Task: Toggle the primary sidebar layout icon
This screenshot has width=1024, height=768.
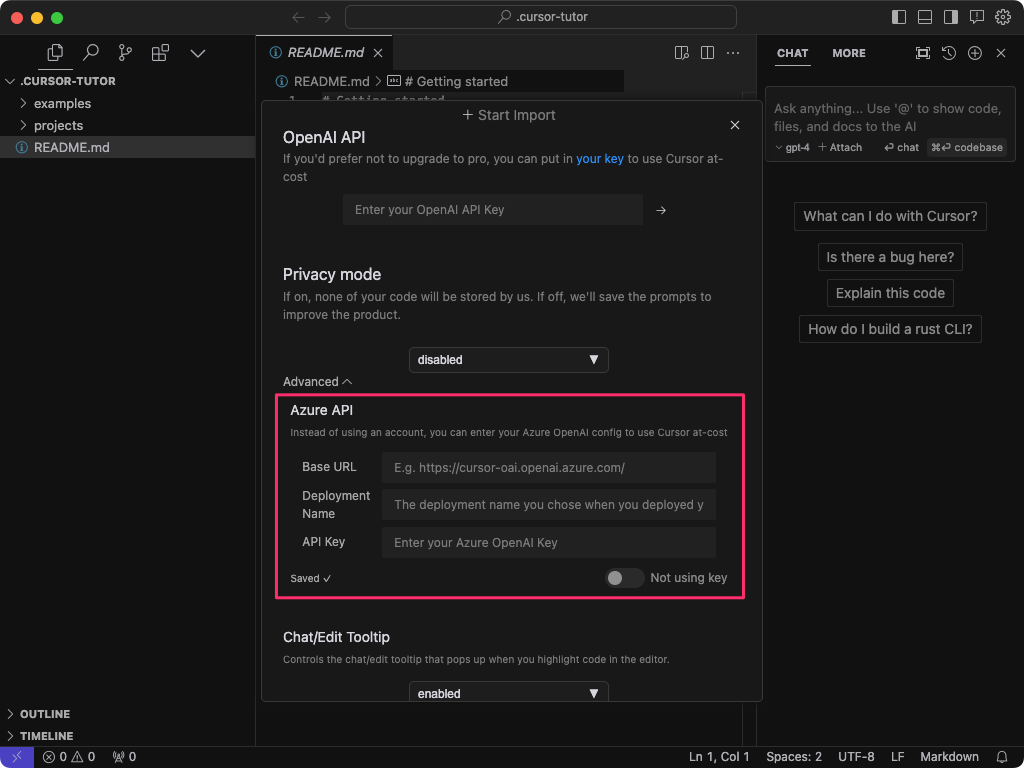Action: [x=899, y=17]
